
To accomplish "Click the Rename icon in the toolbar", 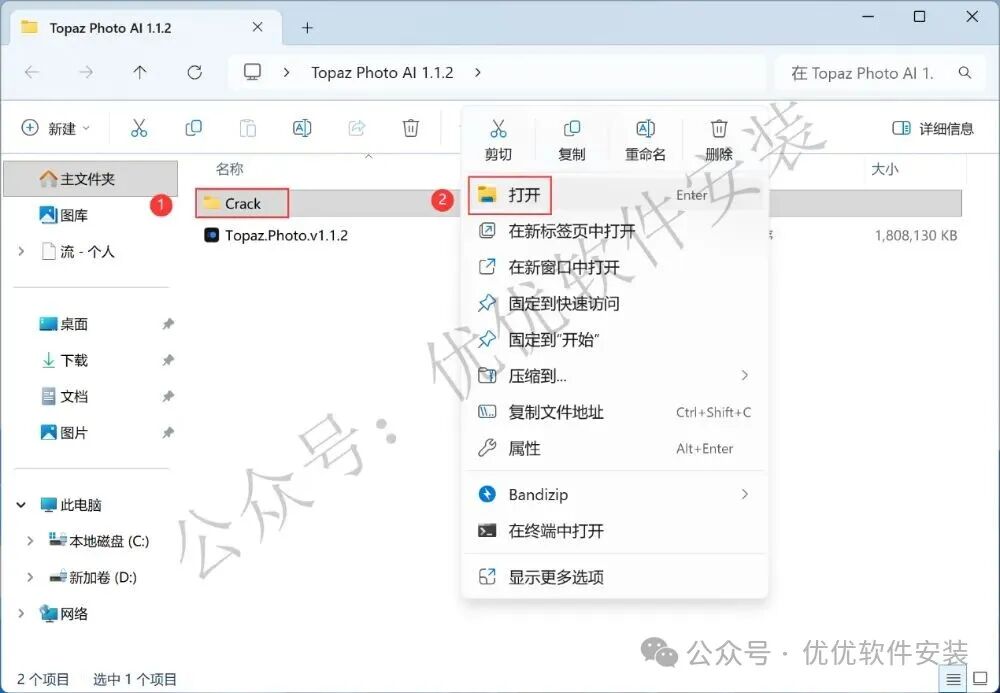I will pyautogui.click(x=302, y=128).
